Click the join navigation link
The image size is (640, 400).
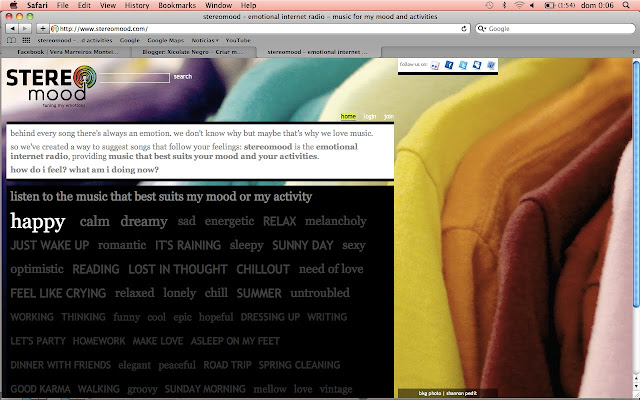389,116
